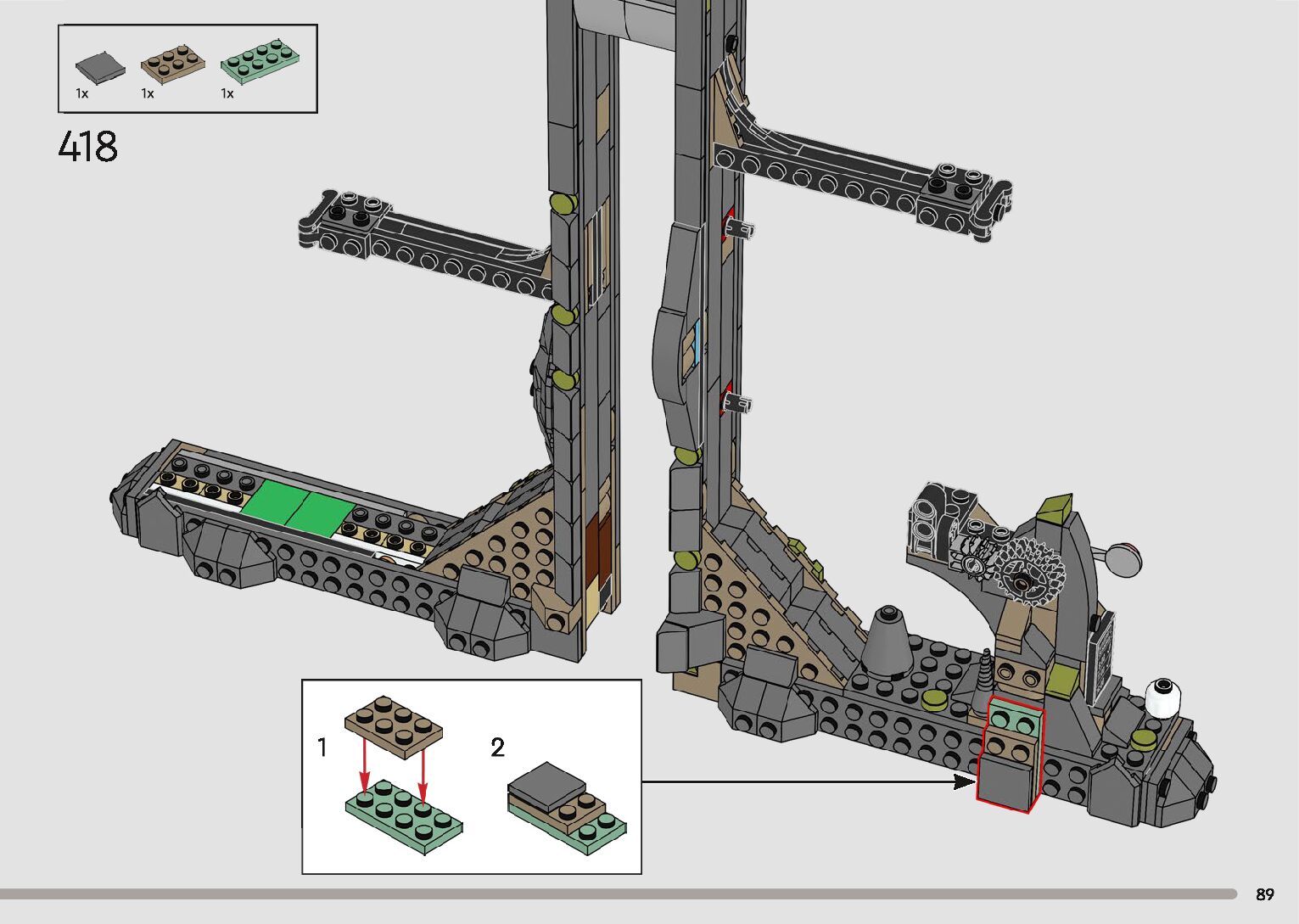Click the black plate on left arm end
Image resolution: width=1299 pixels, height=924 pixels.
[351, 212]
